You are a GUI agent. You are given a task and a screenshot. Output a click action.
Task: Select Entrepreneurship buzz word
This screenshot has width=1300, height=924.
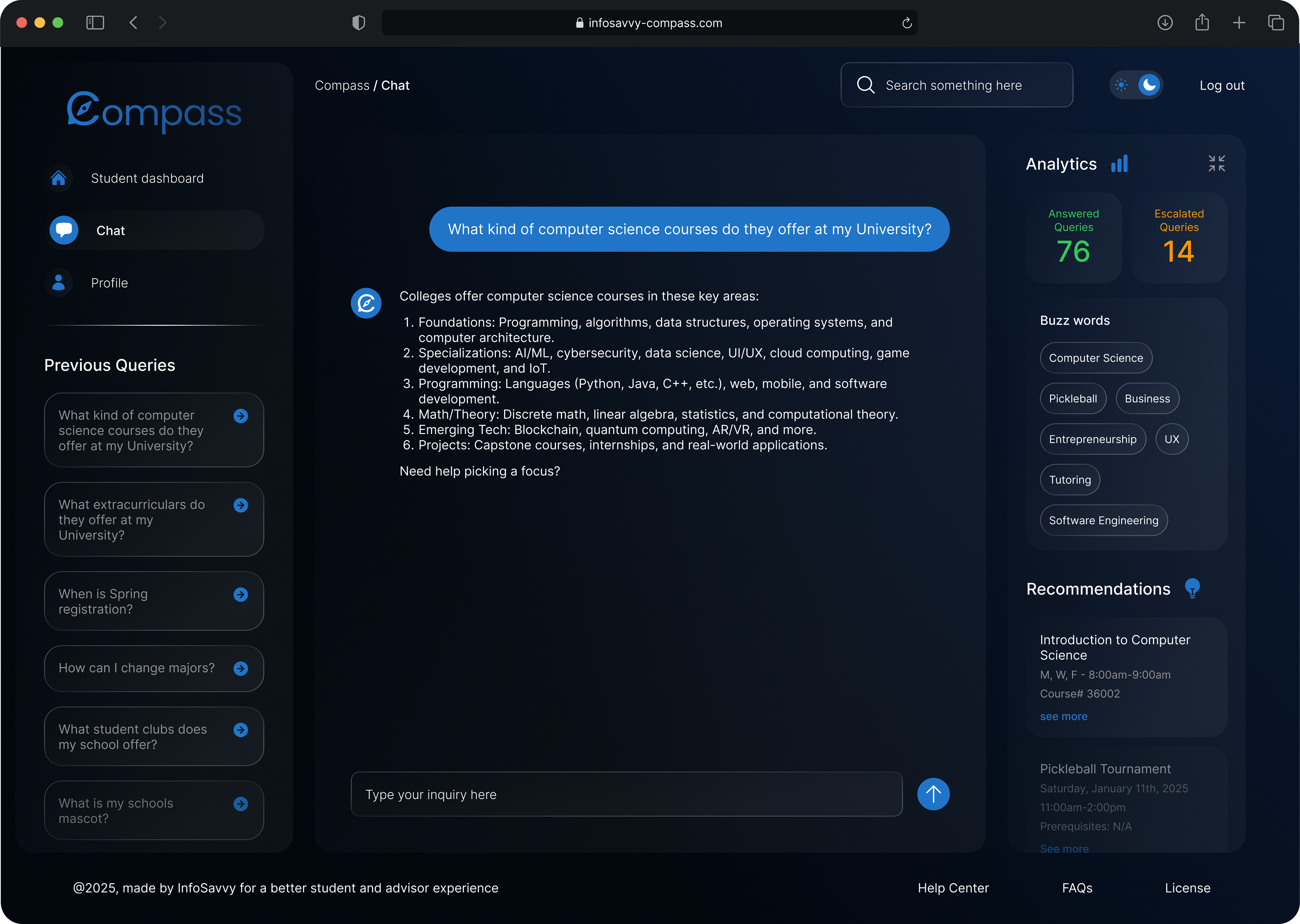(1092, 439)
